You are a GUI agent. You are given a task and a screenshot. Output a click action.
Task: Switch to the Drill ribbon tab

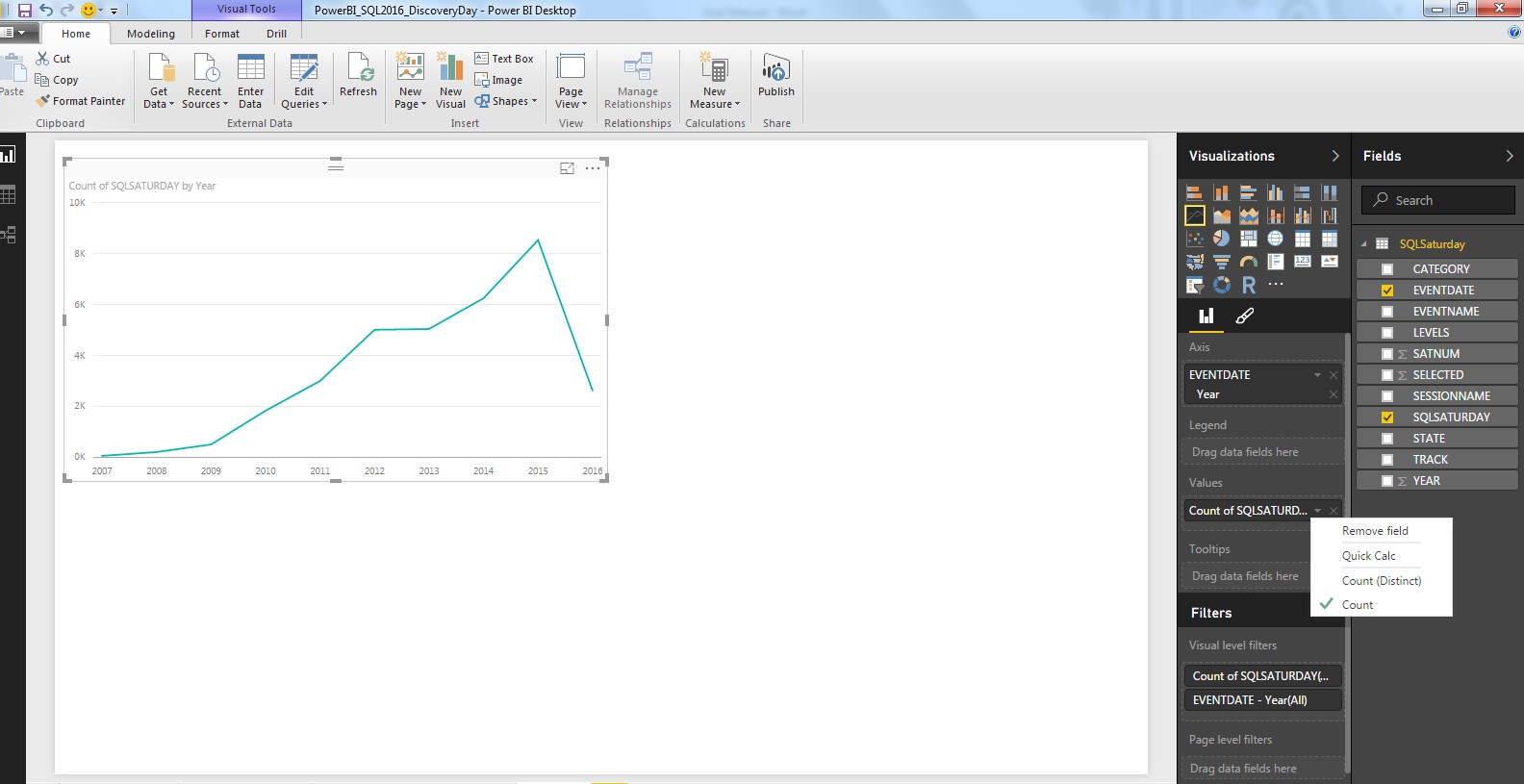[277, 34]
